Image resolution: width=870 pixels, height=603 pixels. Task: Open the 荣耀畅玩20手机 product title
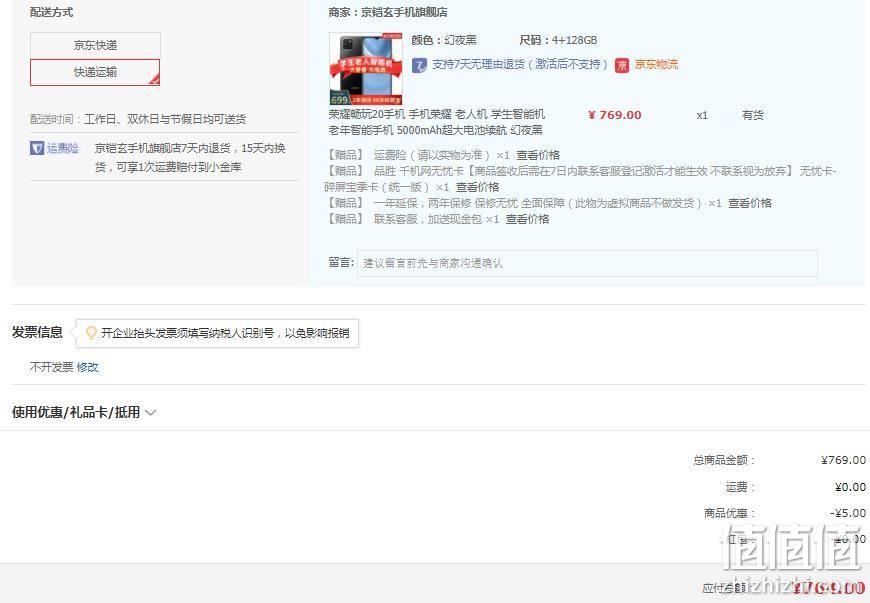pyautogui.click(x=437, y=122)
